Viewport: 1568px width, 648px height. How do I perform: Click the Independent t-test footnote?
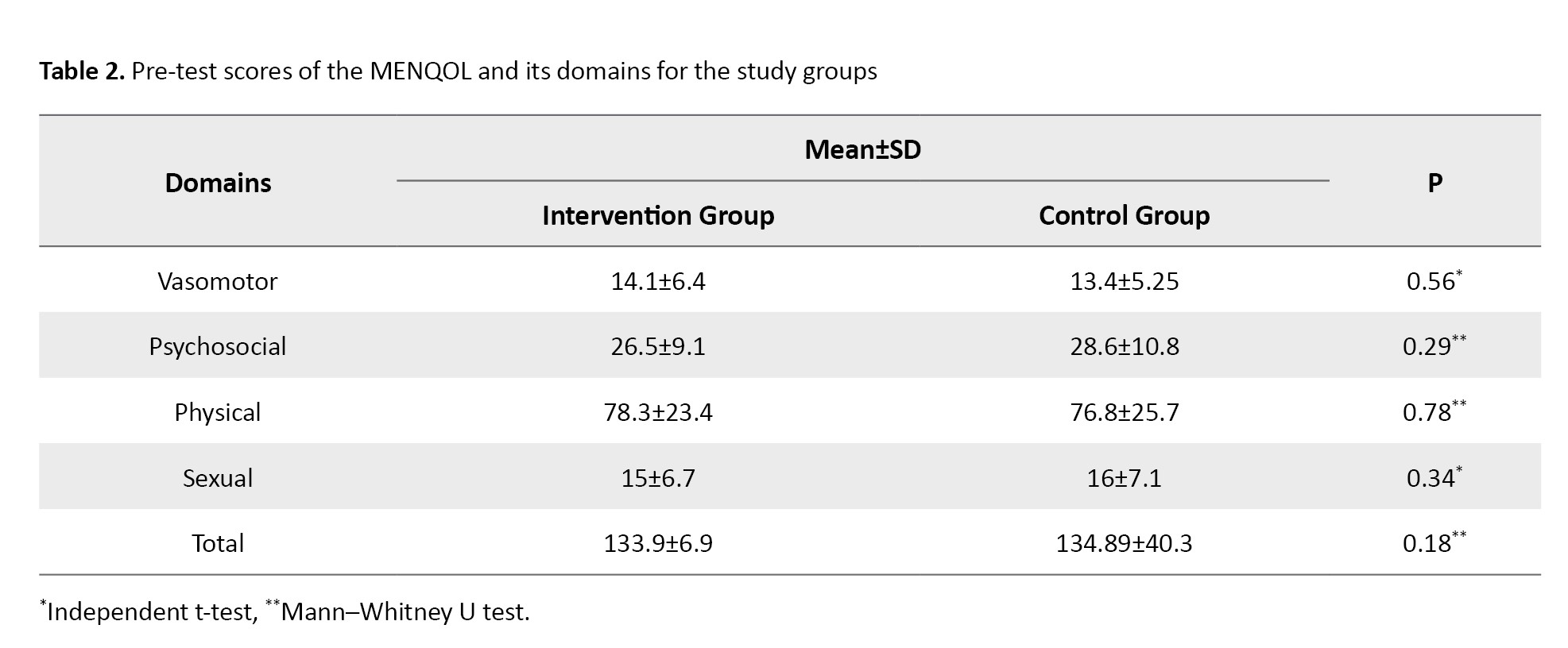[x=151, y=612]
